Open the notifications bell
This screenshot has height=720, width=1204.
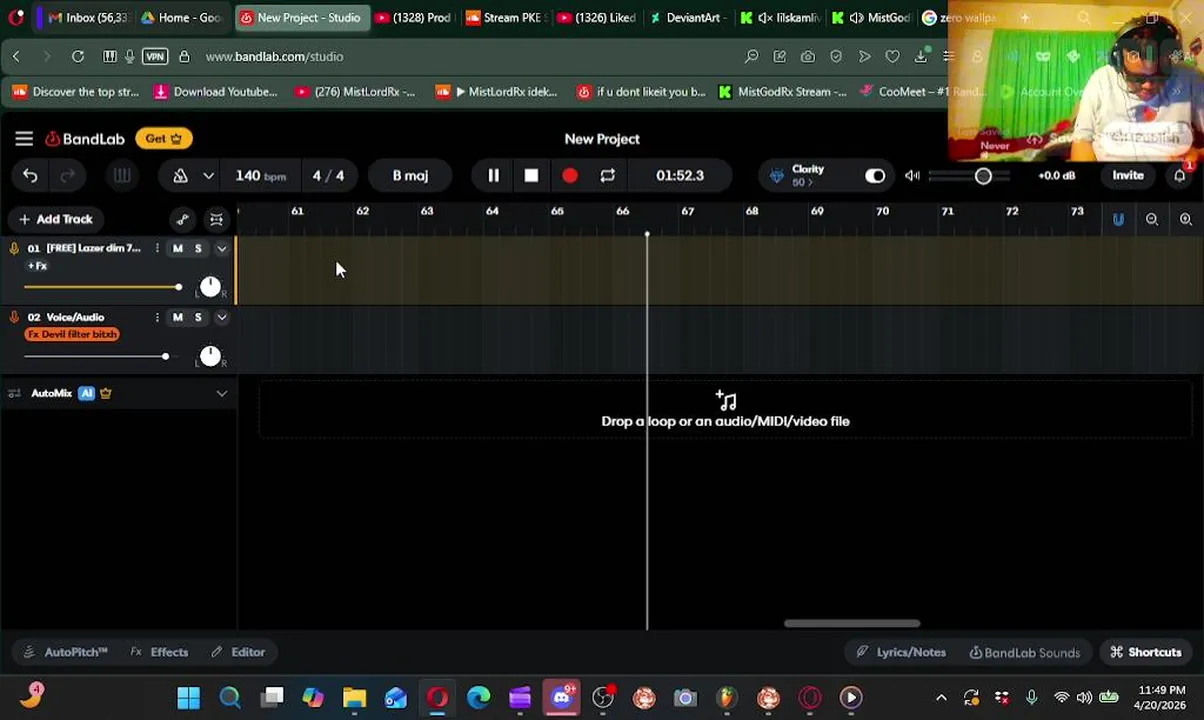1180,176
